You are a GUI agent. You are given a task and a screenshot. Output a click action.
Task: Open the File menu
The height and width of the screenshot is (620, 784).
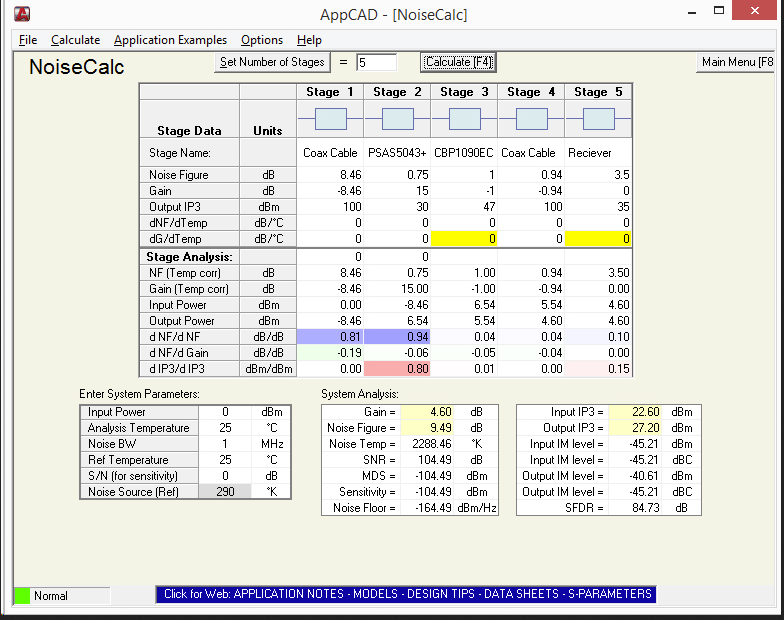pos(27,40)
